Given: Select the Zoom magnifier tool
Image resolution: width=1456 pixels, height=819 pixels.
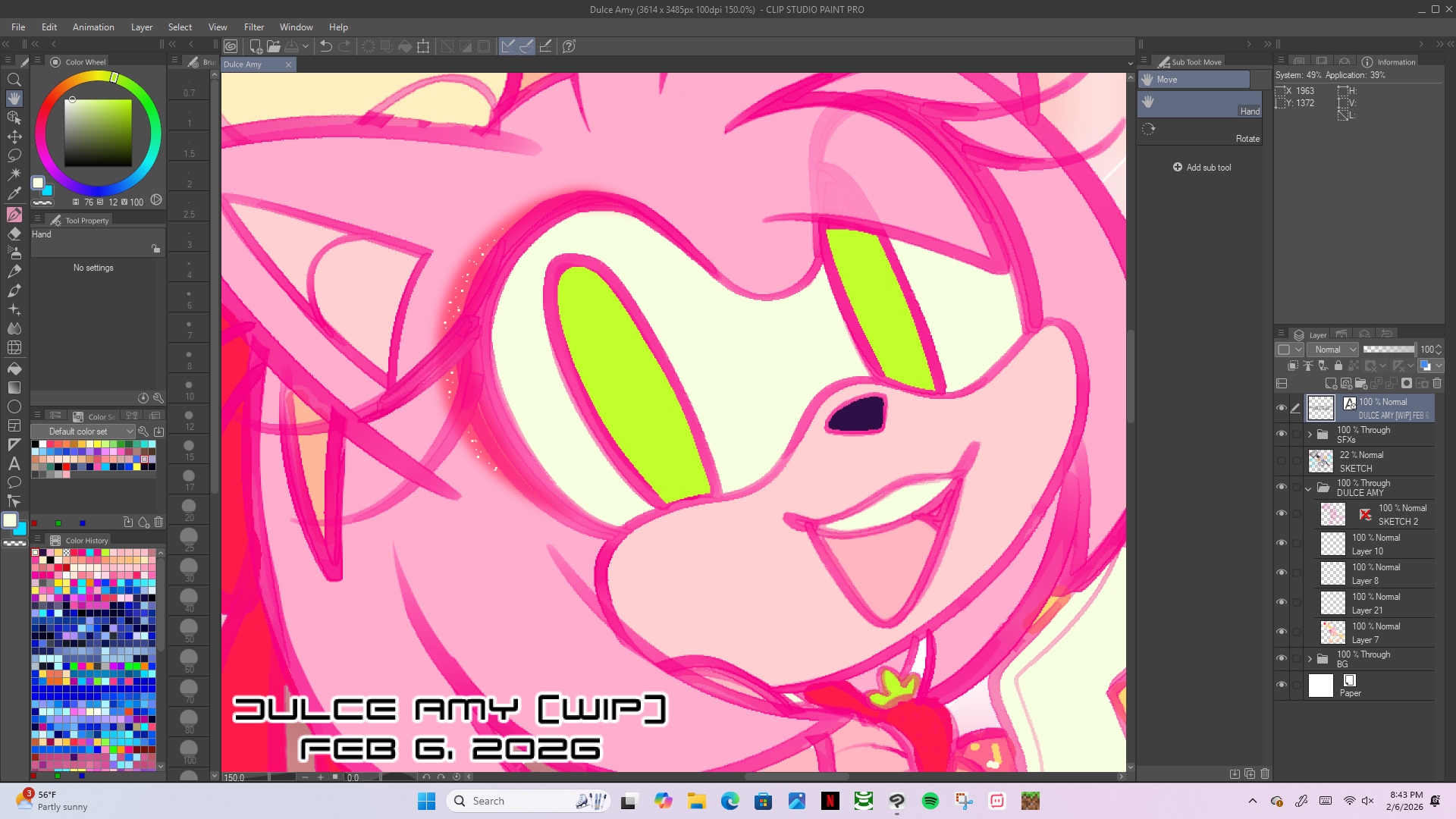Looking at the screenshot, I should [x=14, y=80].
